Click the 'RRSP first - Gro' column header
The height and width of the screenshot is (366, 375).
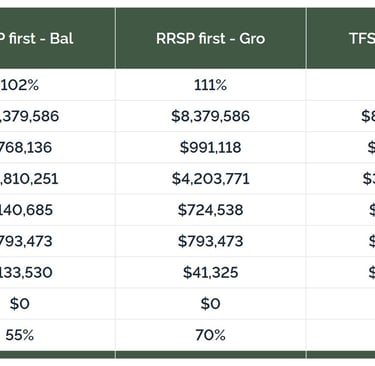[210, 38]
